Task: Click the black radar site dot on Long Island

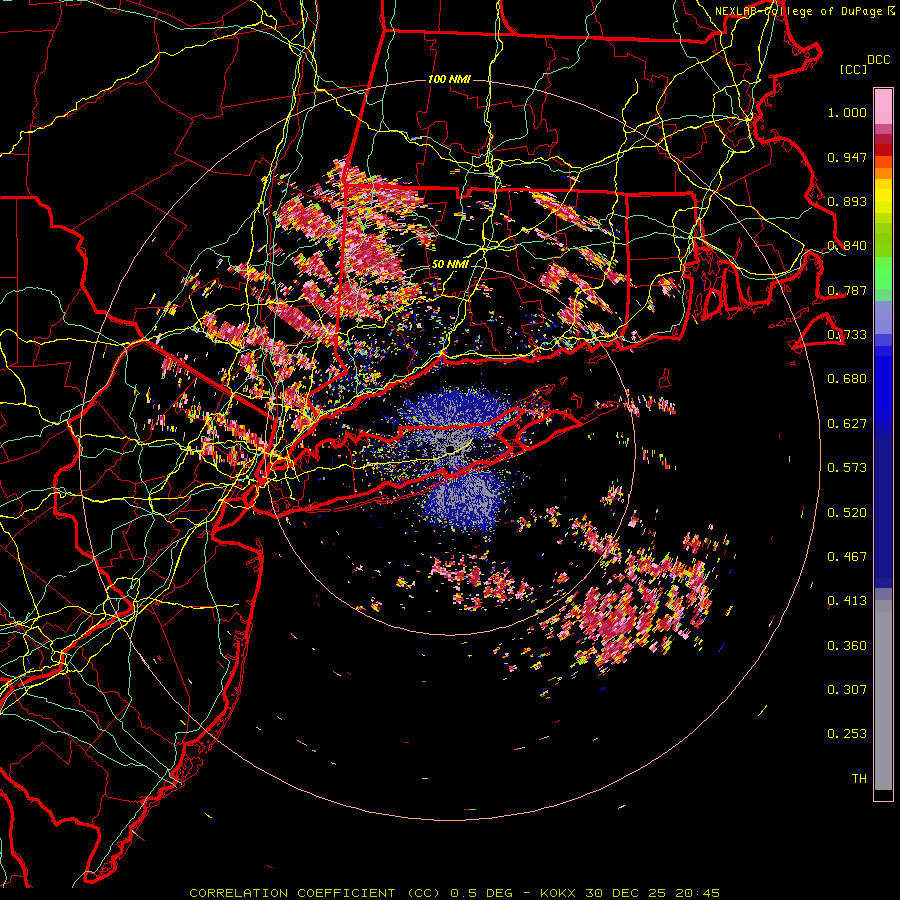Action: [451, 448]
